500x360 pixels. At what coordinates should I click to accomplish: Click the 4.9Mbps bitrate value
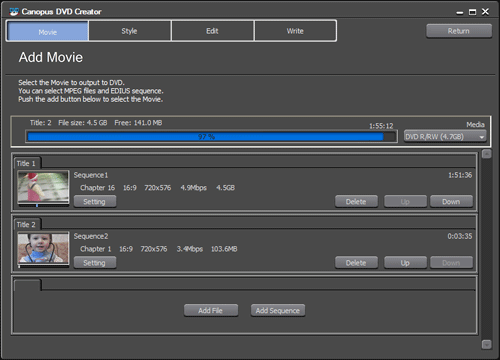click(x=194, y=188)
